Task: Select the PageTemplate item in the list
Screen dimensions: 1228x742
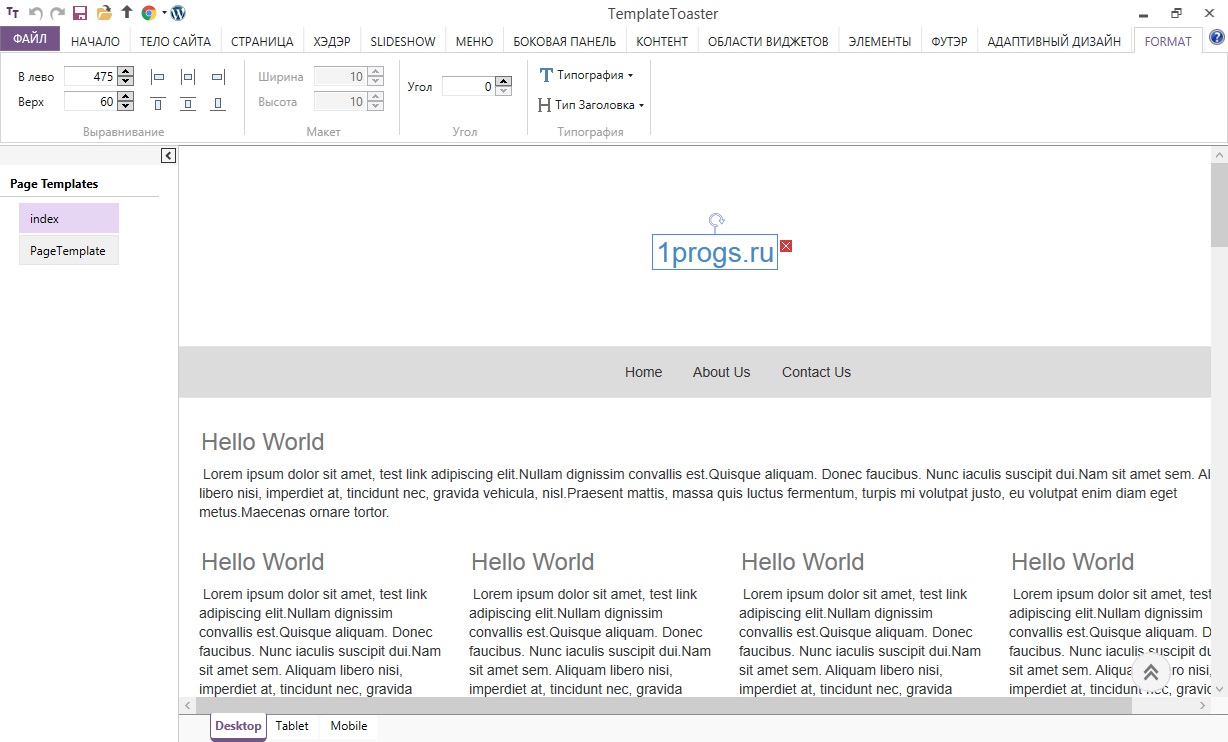Action: [69, 250]
